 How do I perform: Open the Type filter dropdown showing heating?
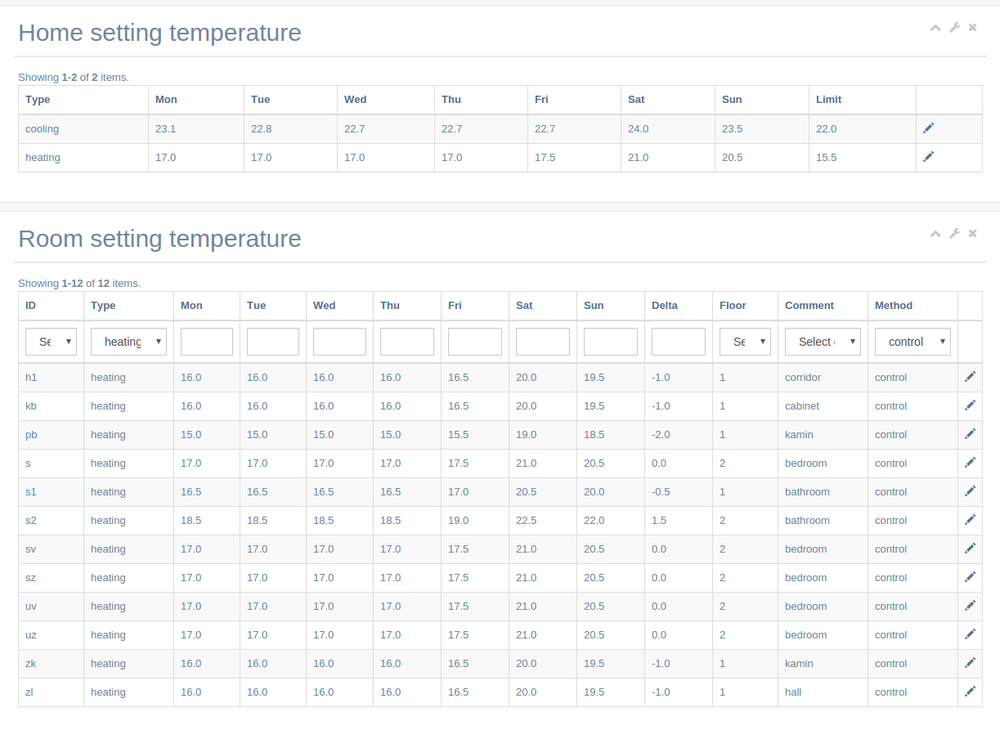coord(128,342)
